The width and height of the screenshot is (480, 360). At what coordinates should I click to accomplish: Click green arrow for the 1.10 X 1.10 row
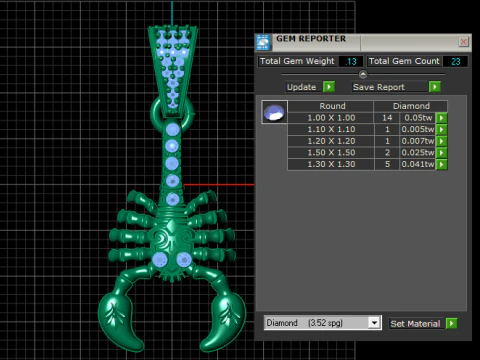click(x=441, y=129)
